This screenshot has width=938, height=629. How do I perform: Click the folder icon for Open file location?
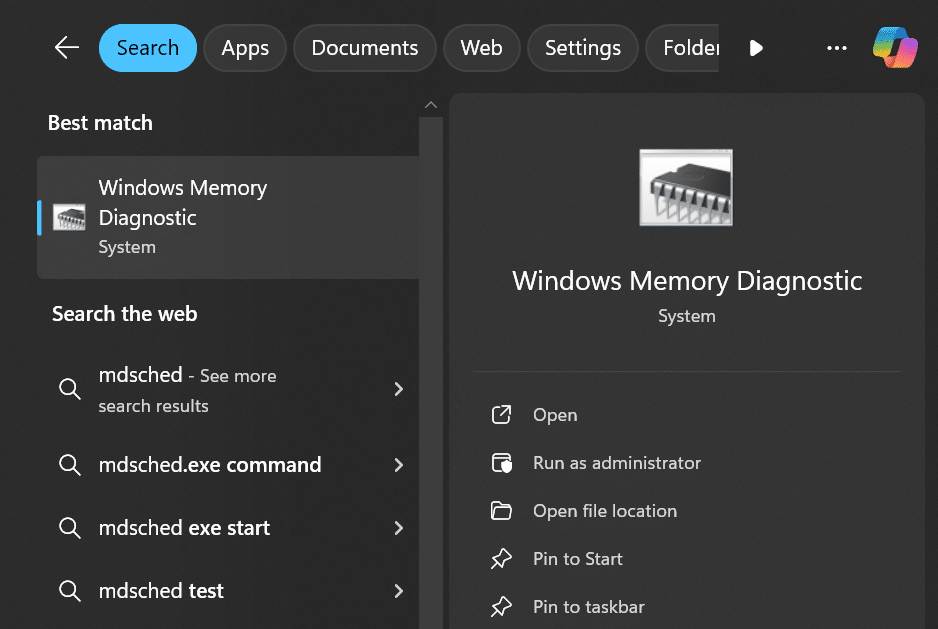(x=501, y=511)
